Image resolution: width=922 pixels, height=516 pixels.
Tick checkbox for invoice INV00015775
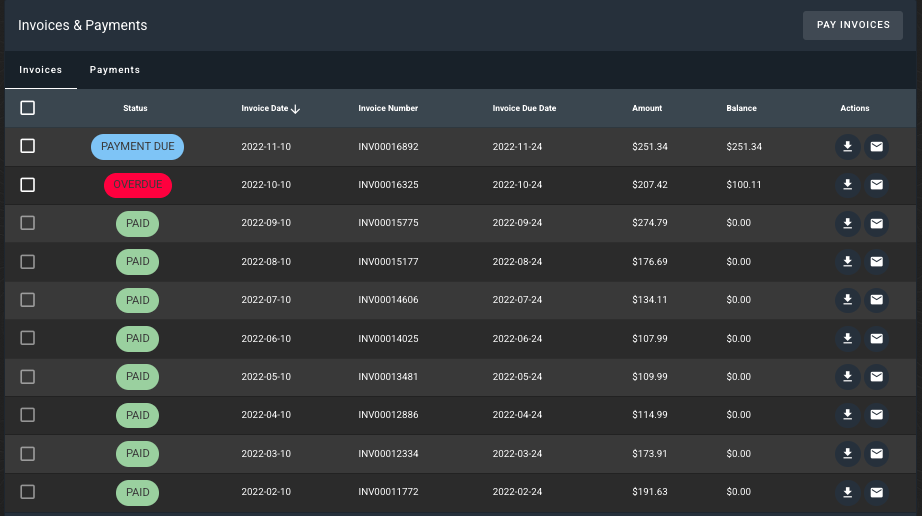pyautogui.click(x=28, y=223)
